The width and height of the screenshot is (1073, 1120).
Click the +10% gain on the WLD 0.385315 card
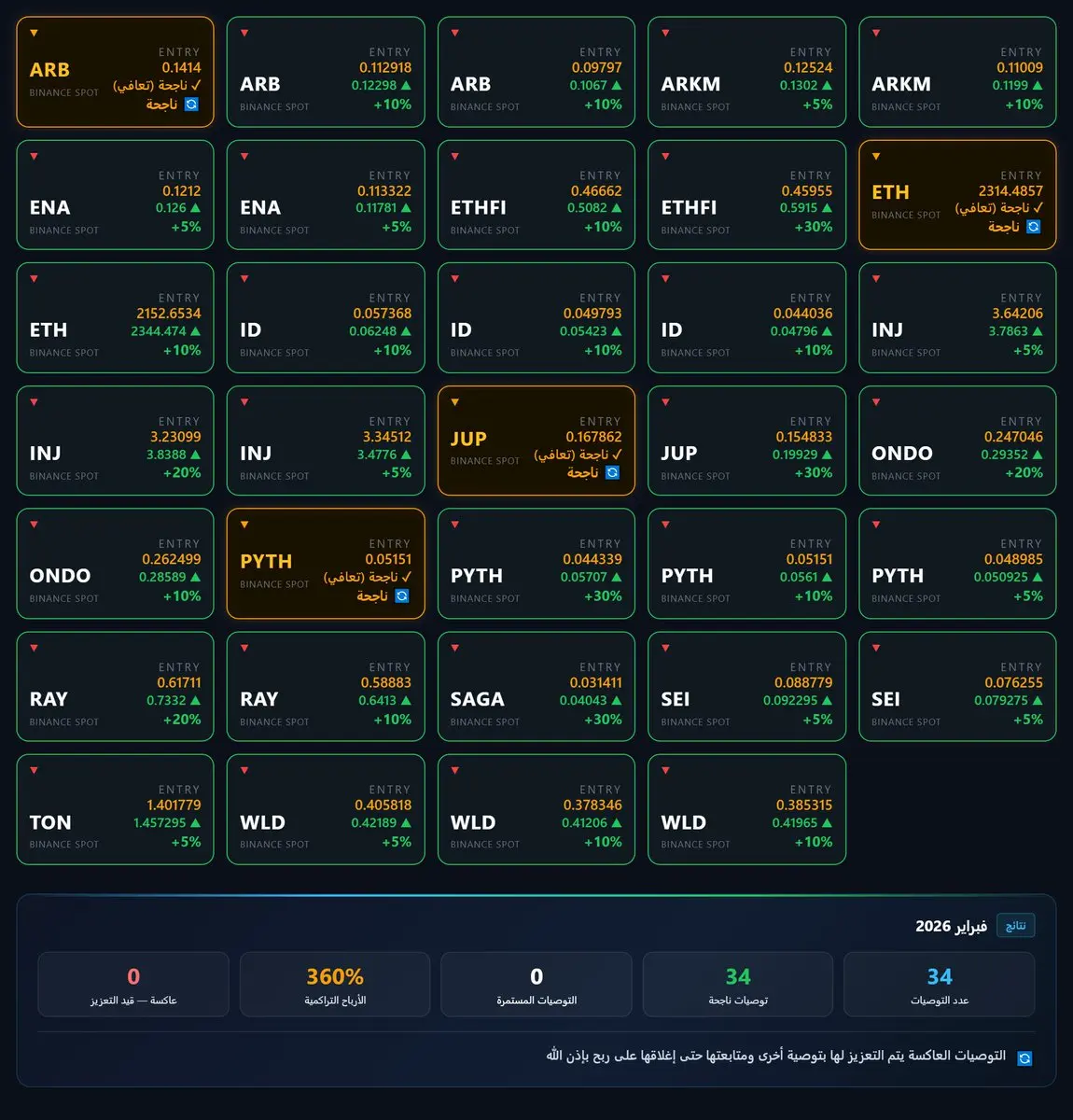click(x=814, y=842)
